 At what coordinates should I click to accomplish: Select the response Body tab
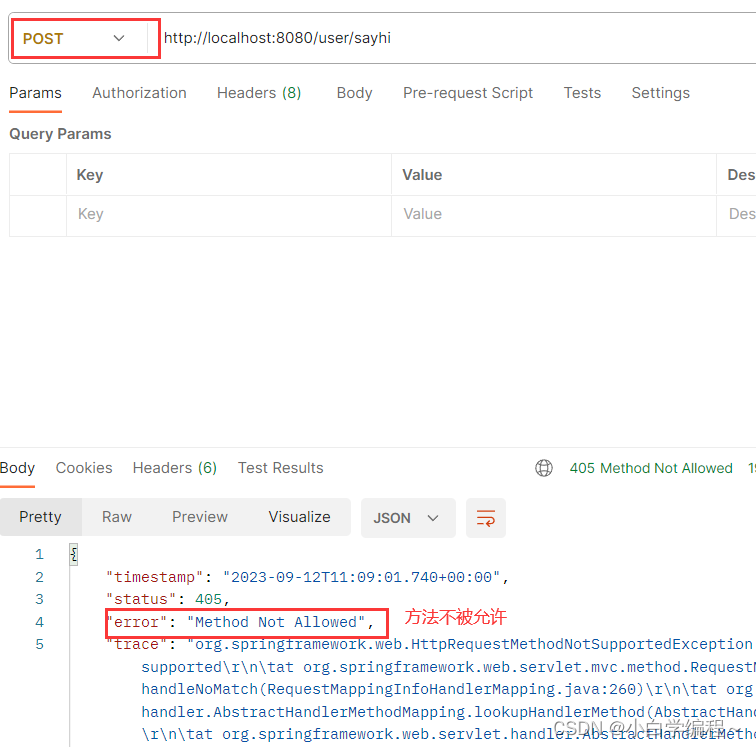coord(17,468)
